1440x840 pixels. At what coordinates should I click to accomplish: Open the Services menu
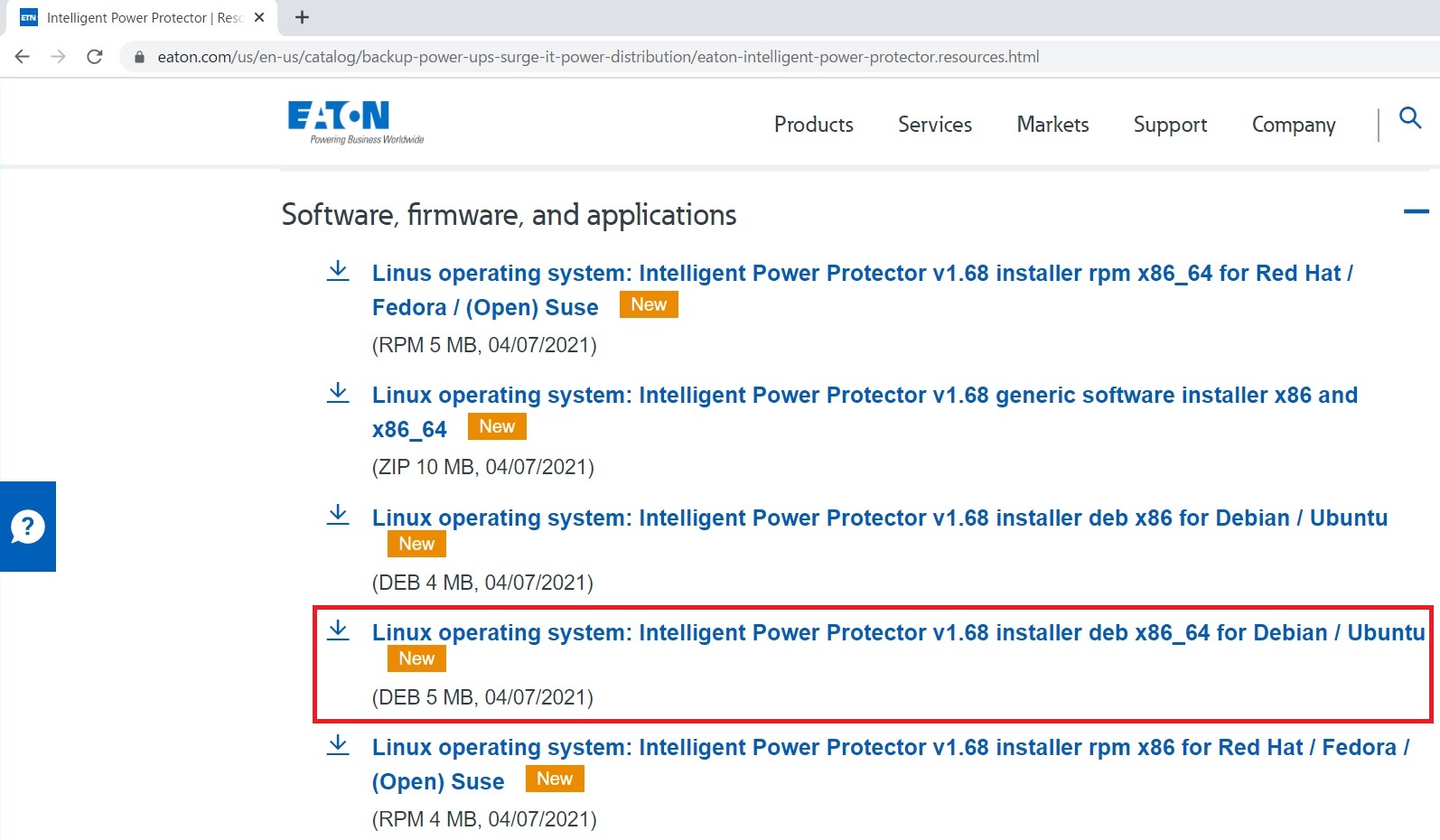[935, 125]
